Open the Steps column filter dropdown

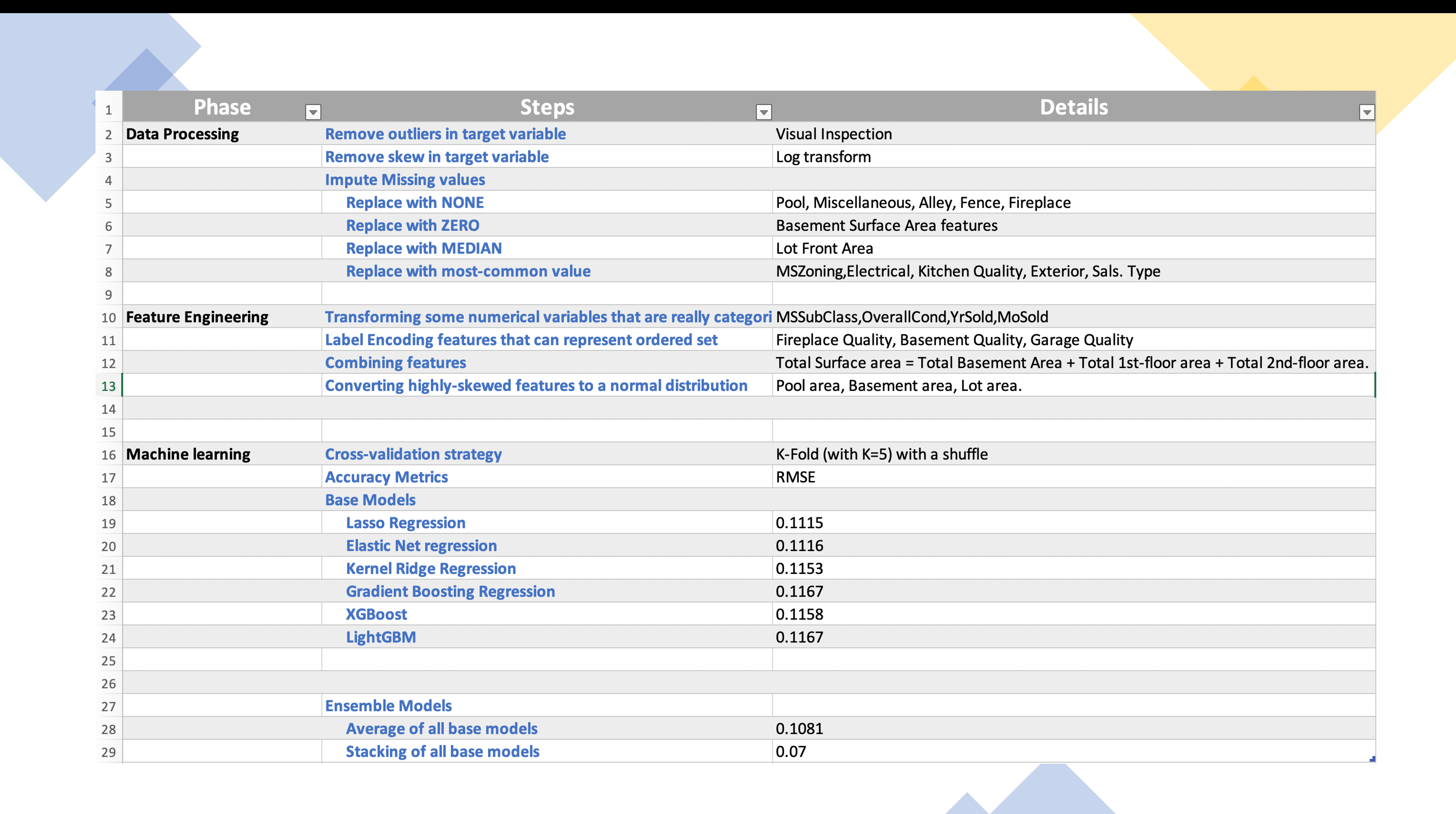tap(763, 112)
